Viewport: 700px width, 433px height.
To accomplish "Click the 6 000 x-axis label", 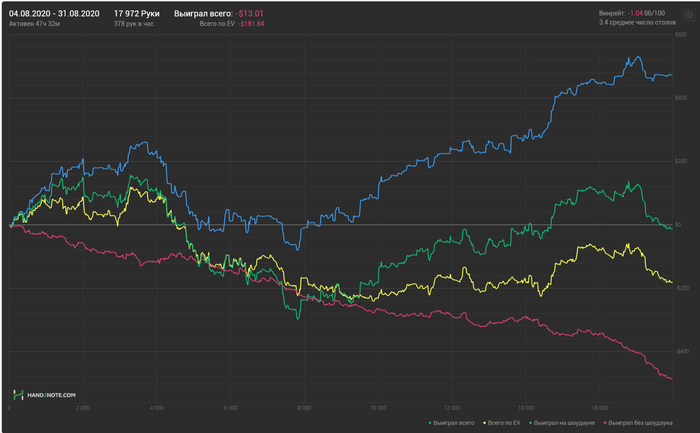I will (x=230, y=408).
